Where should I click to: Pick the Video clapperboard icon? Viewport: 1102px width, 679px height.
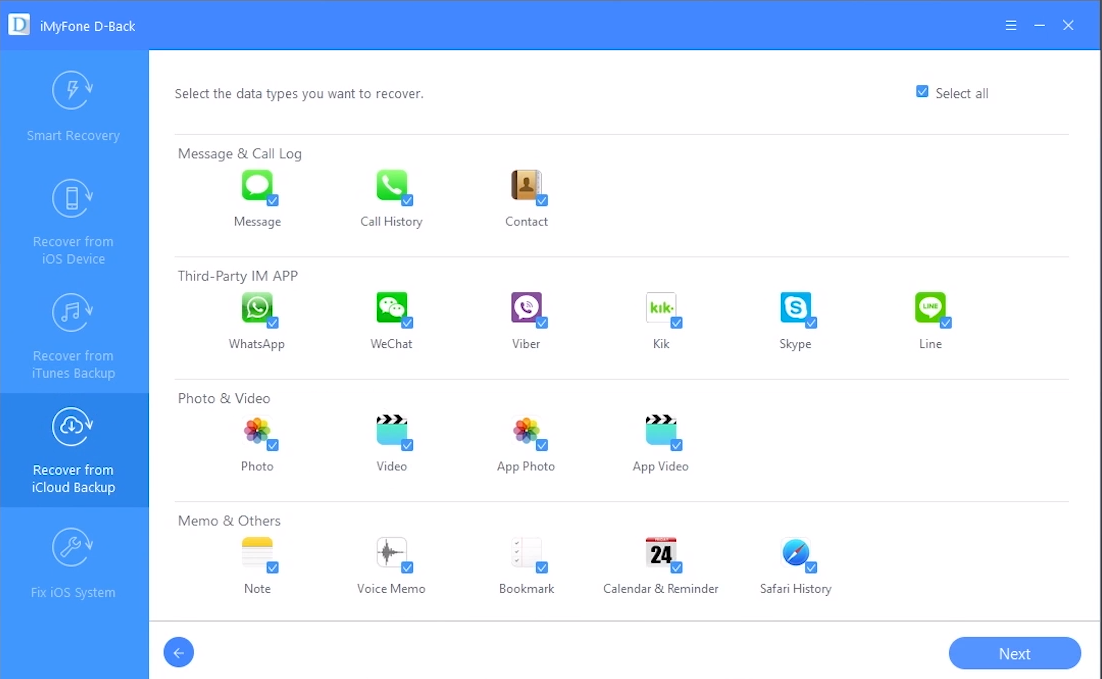391,430
